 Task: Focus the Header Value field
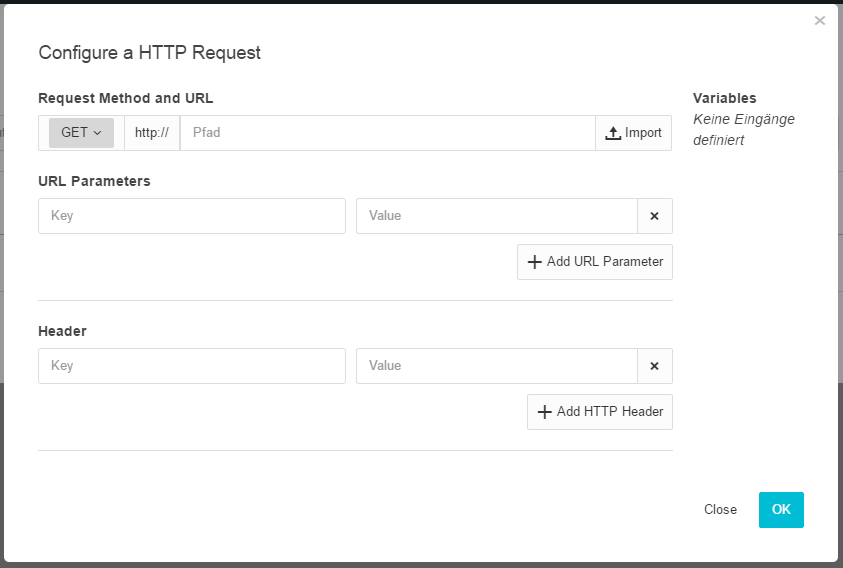point(496,366)
